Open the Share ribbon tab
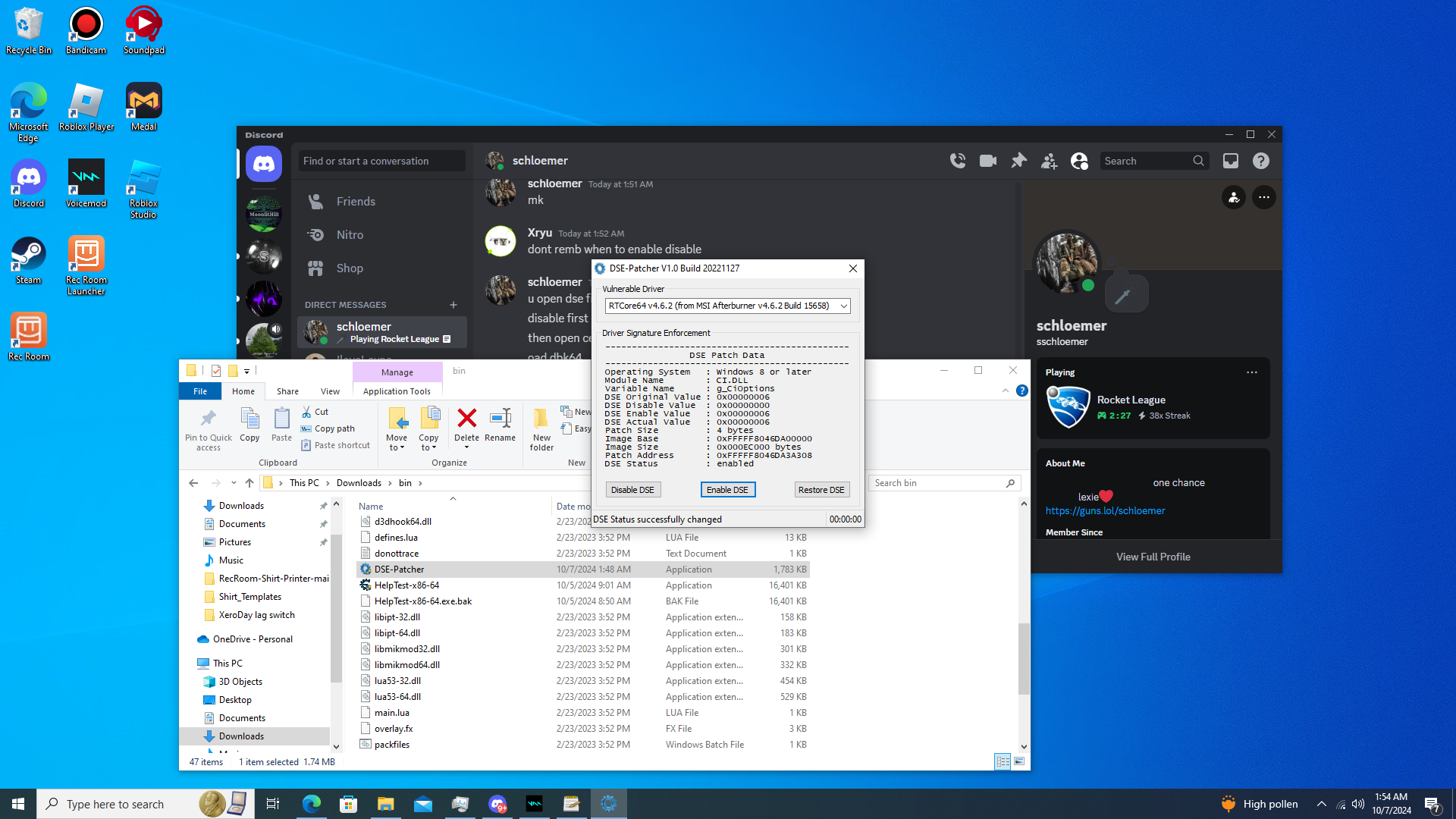Image resolution: width=1456 pixels, height=819 pixels. pos(287,391)
